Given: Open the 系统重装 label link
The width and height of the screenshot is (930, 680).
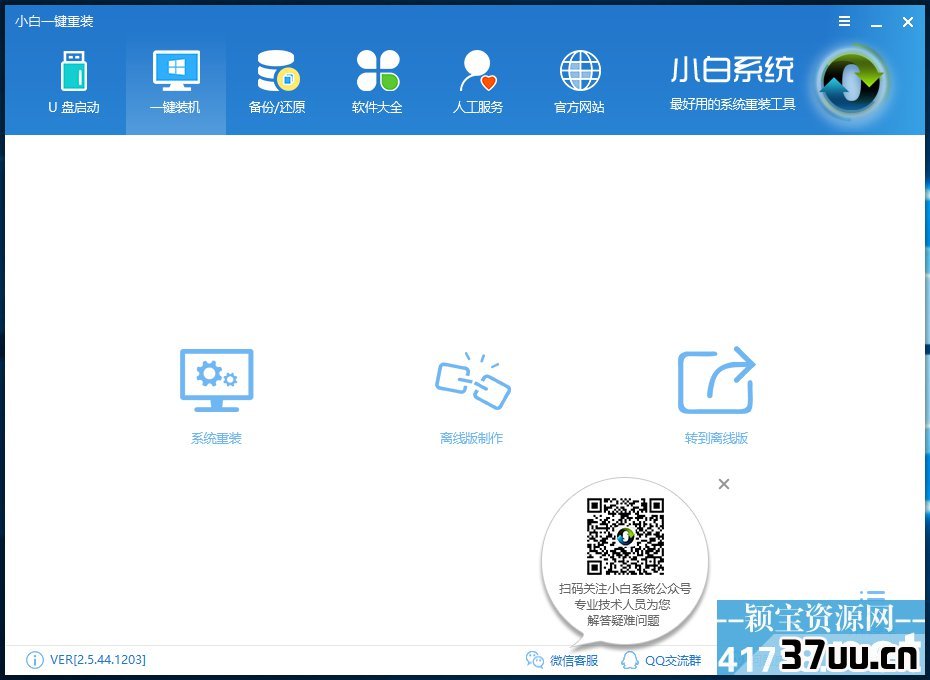Looking at the screenshot, I should [x=216, y=438].
